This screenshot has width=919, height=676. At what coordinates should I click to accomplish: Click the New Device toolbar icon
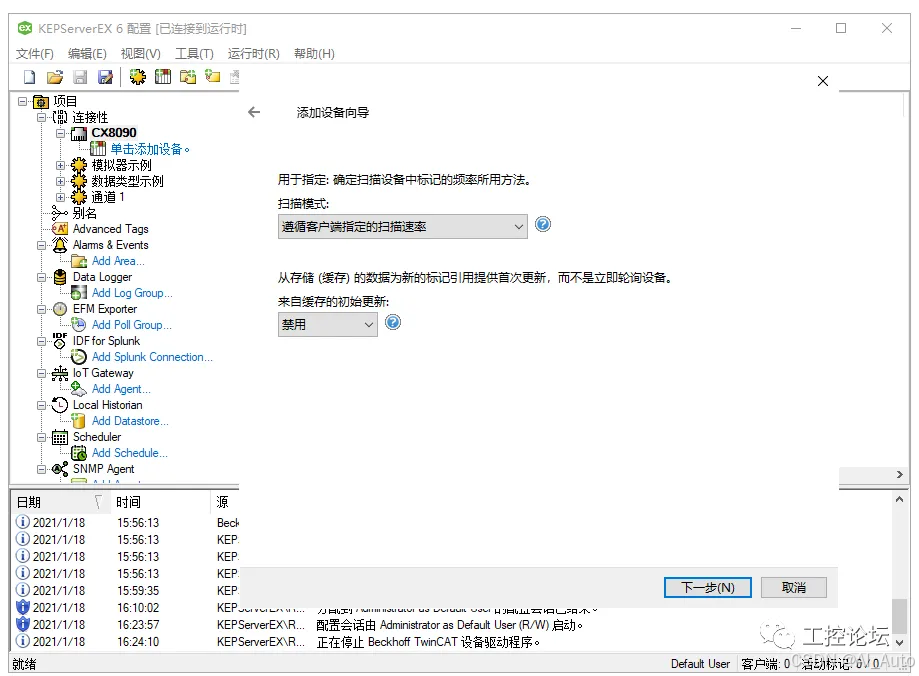163,77
